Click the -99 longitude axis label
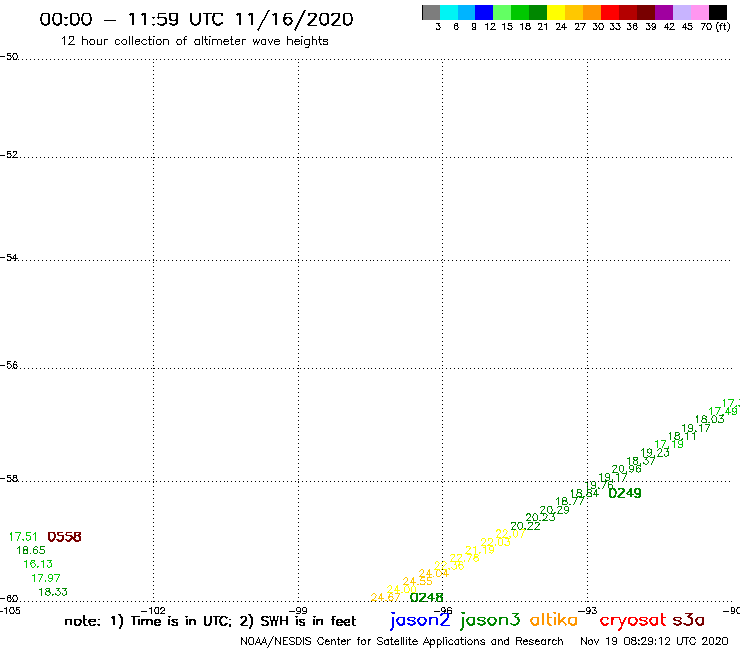This screenshot has width=740, height=650. 298,611
